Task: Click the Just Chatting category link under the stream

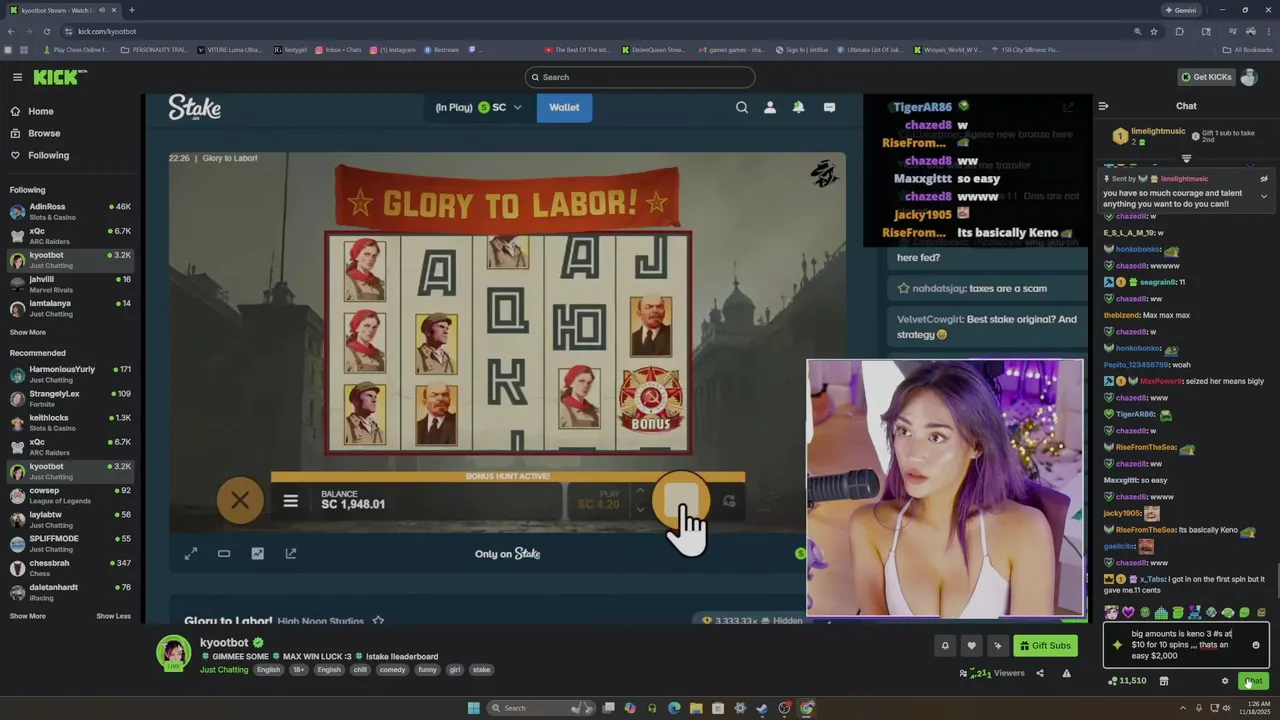Action: [x=224, y=670]
